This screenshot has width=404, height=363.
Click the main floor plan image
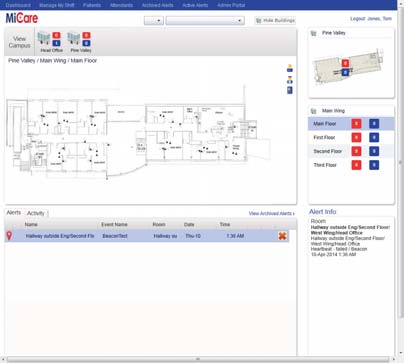[x=138, y=132]
